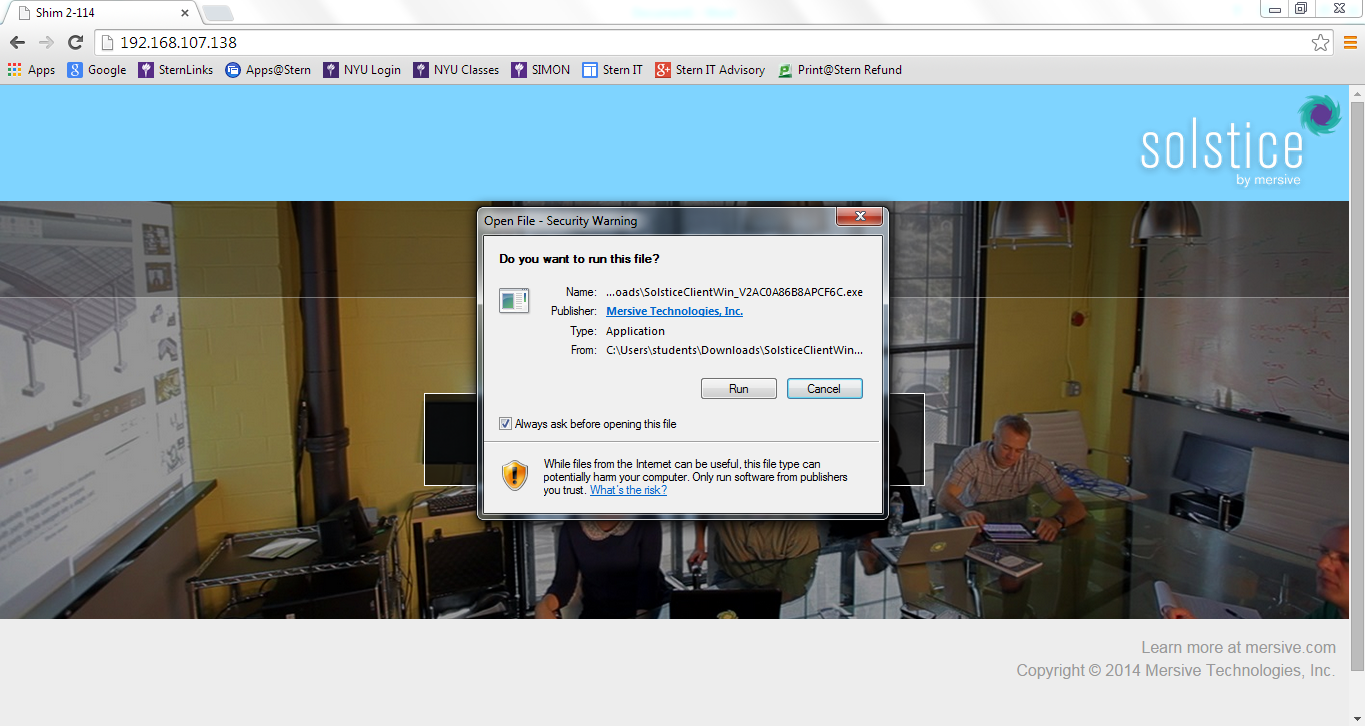
Task: Open the Apps@Stern bookmark
Action: [x=268, y=70]
